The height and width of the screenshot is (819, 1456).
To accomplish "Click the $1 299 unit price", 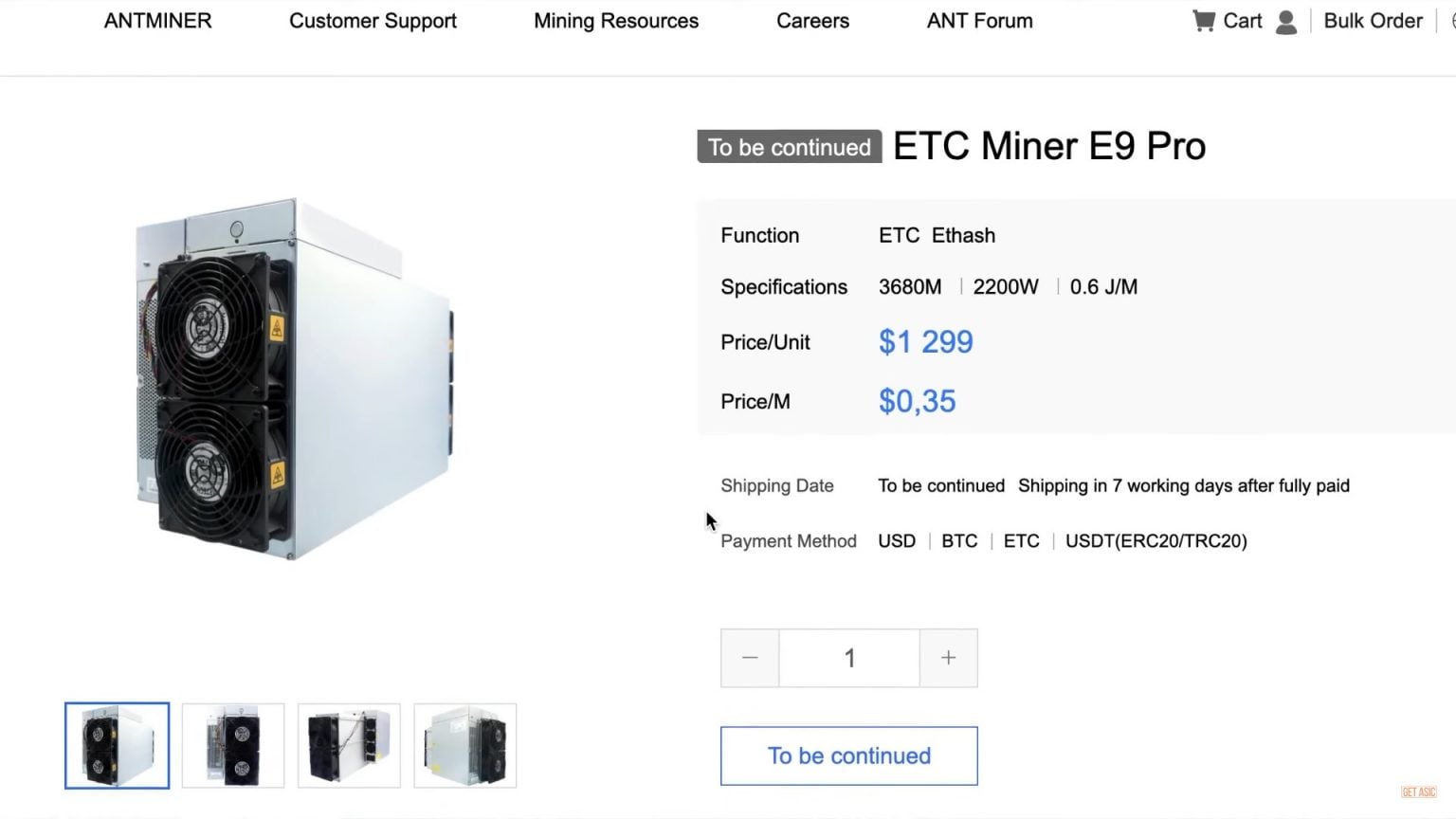I will (x=925, y=342).
